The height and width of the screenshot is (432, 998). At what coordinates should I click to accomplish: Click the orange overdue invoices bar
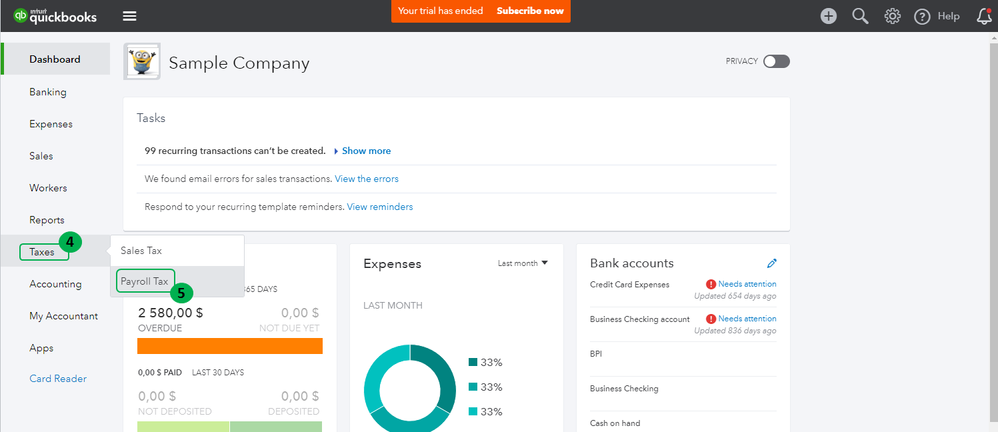click(x=230, y=345)
